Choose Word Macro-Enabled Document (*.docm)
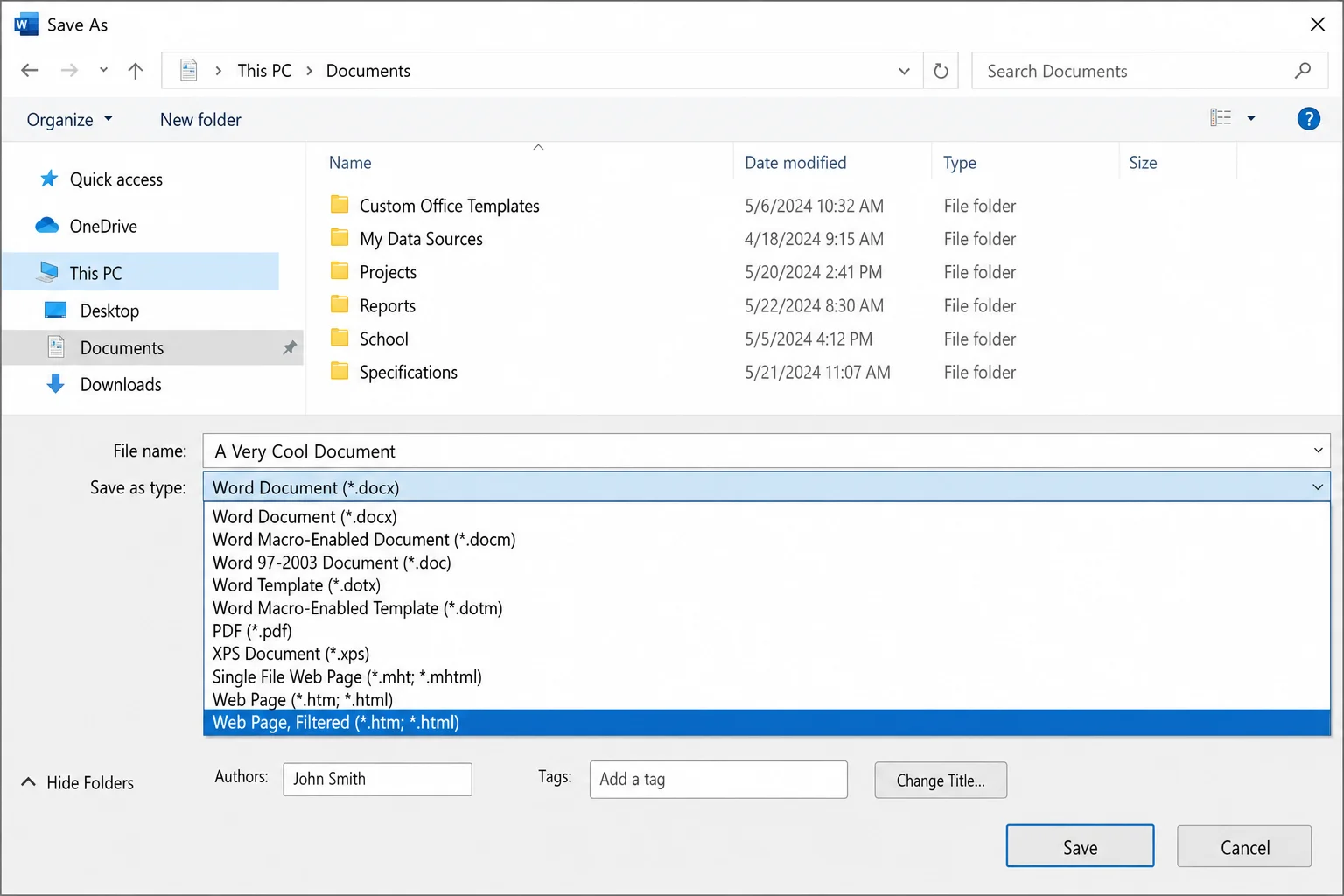Viewport: 1344px width, 896px height. [x=766, y=540]
